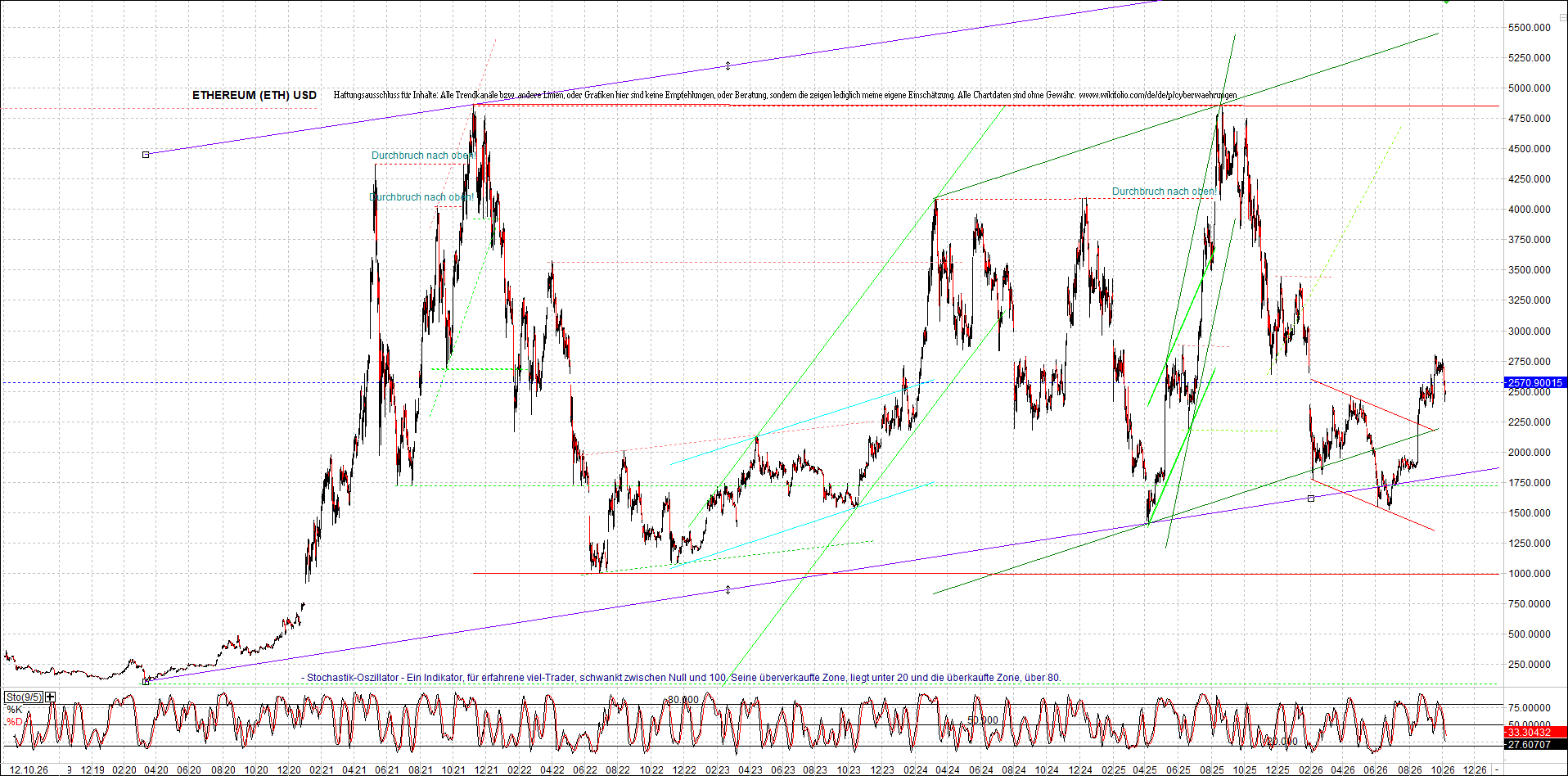1568x776 pixels.
Task: Select the current price tag 2570.90015
Action: point(1535,383)
